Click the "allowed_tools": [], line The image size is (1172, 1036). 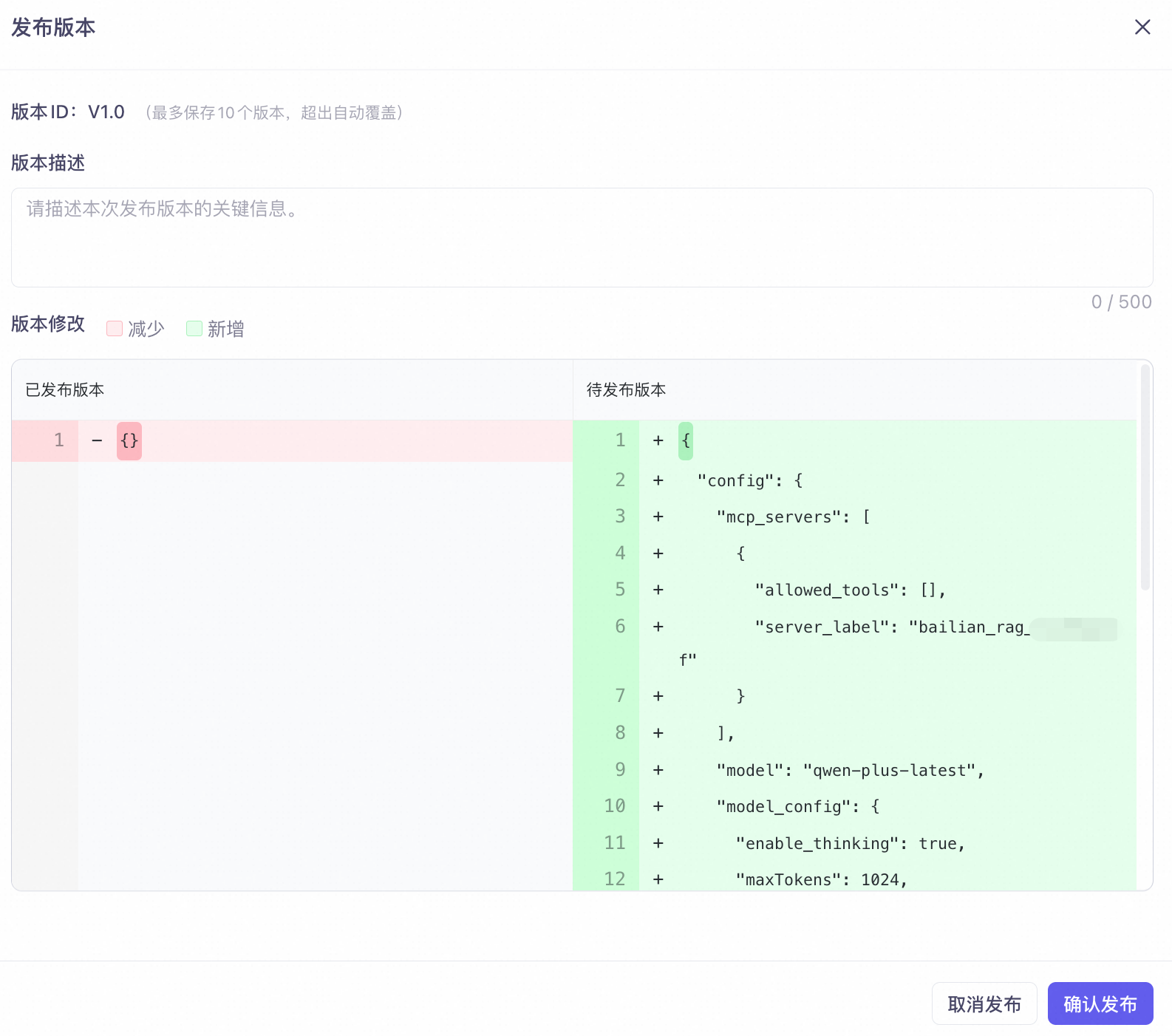pyautogui.click(x=855, y=590)
